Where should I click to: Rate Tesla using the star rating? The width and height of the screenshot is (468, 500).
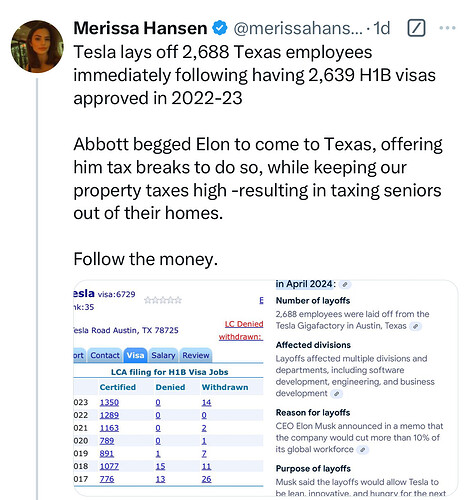click(x=163, y=300)
